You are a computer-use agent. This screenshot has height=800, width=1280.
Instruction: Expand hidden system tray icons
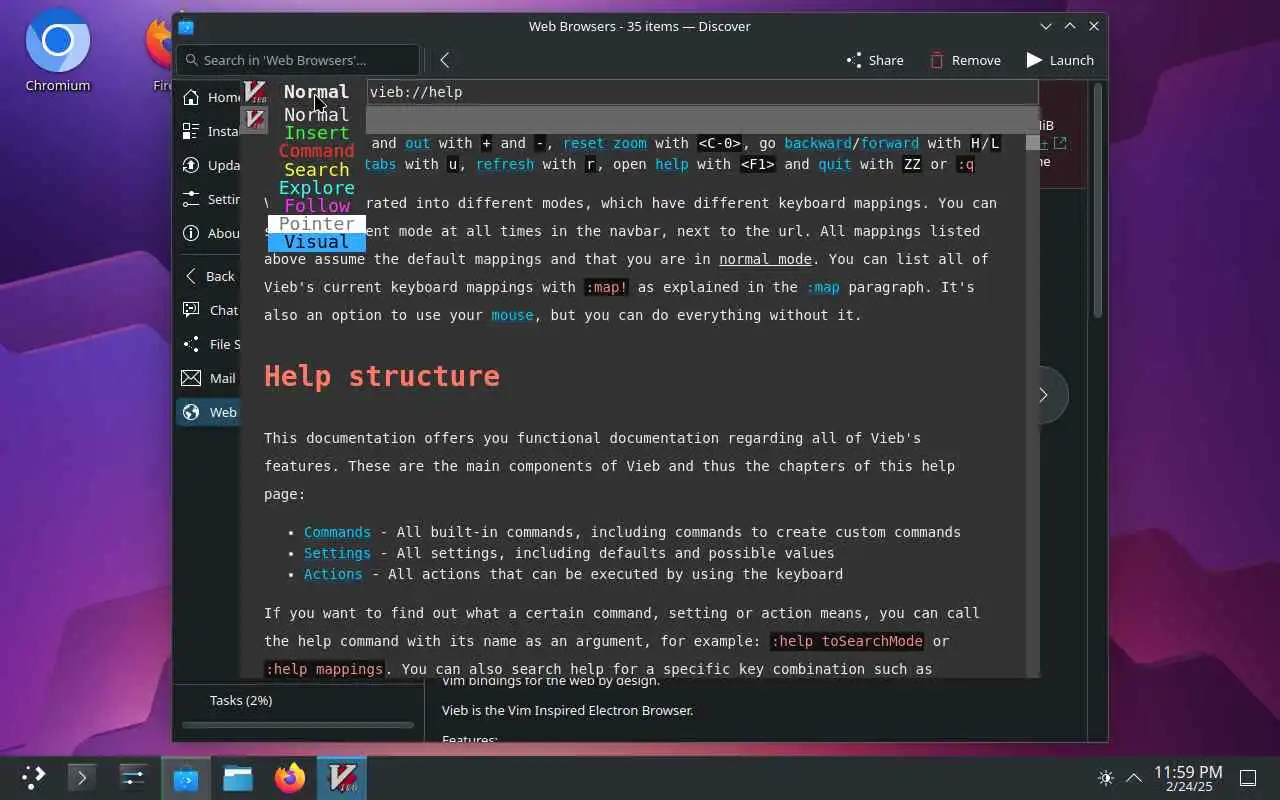click(1134, 778)
